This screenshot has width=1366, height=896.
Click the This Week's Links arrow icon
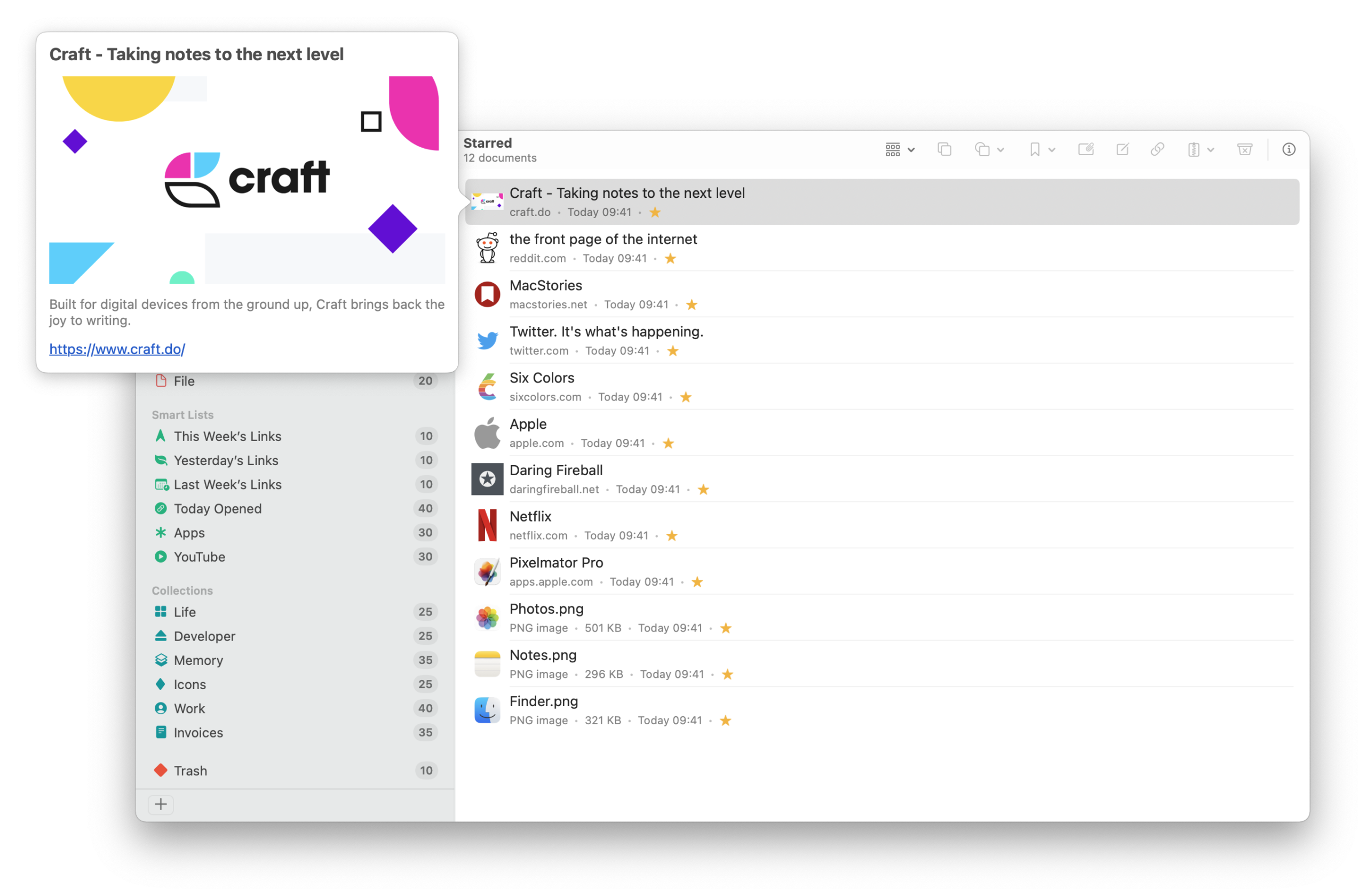[x=161, y=436]
